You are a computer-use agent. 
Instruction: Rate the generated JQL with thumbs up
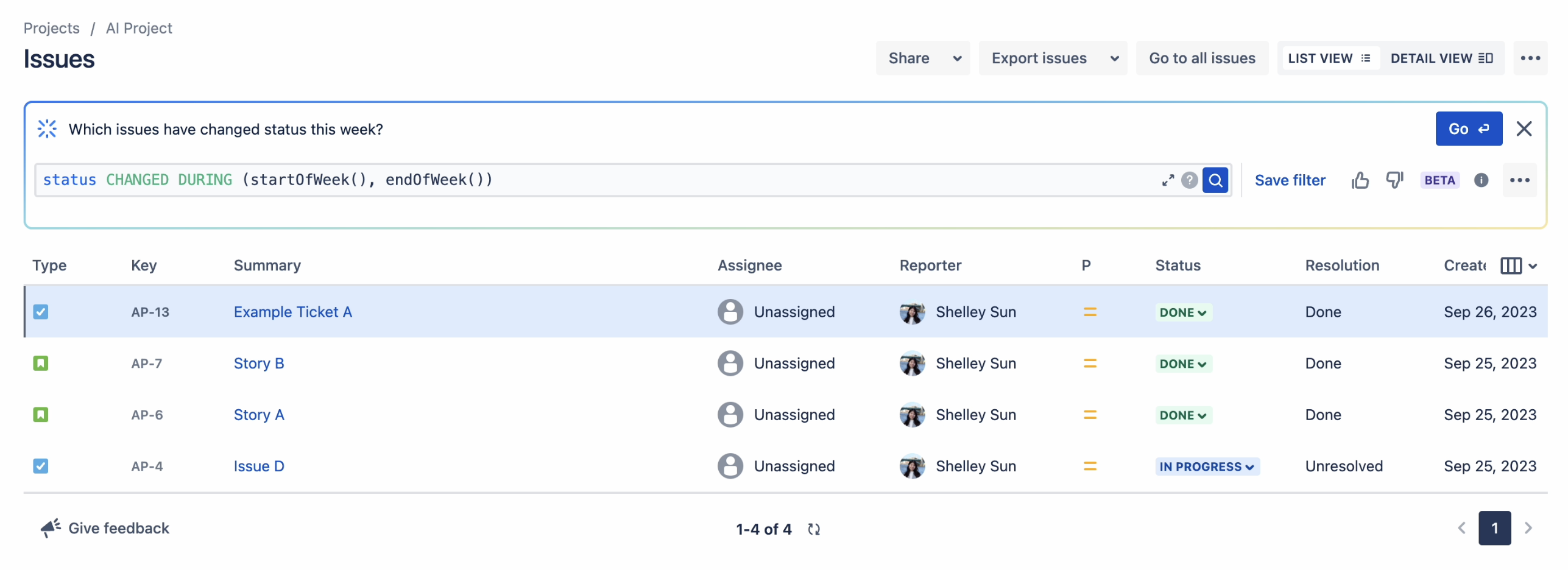tap(1360, 180)
